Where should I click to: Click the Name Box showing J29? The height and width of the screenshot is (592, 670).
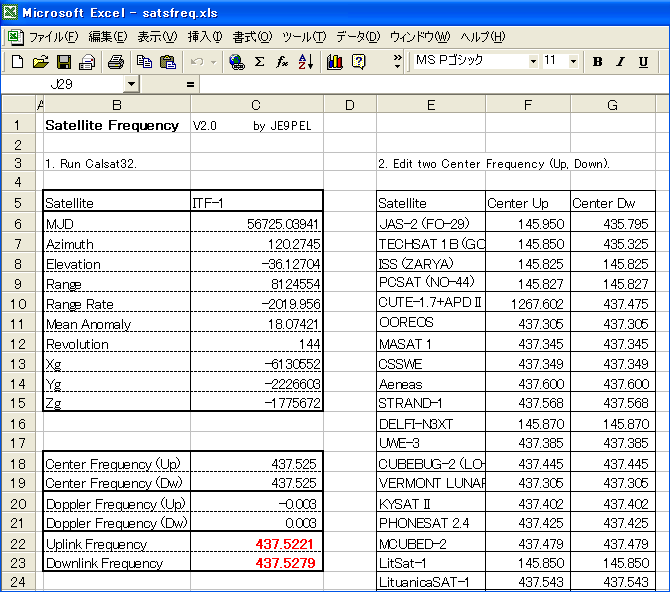click(x=62, y=84)
